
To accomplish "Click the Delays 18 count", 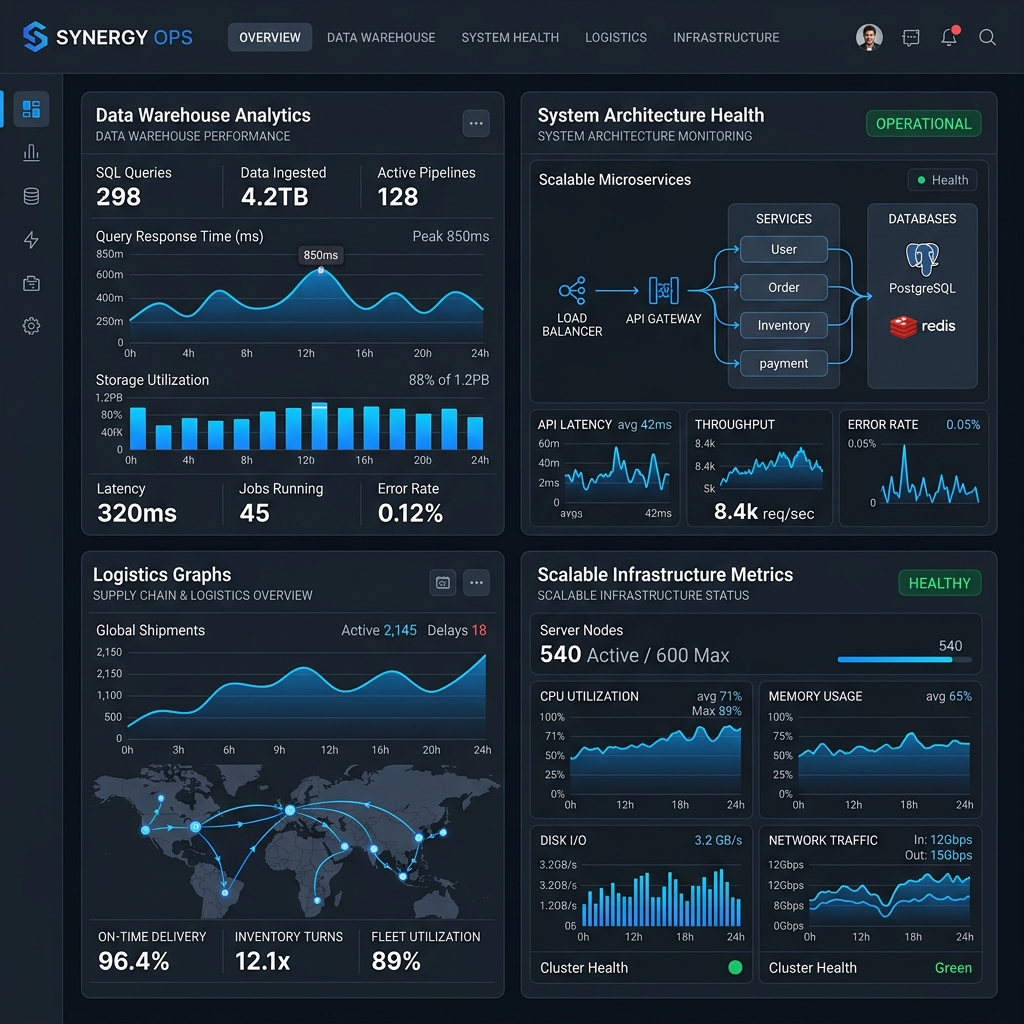I will [456, 630].
